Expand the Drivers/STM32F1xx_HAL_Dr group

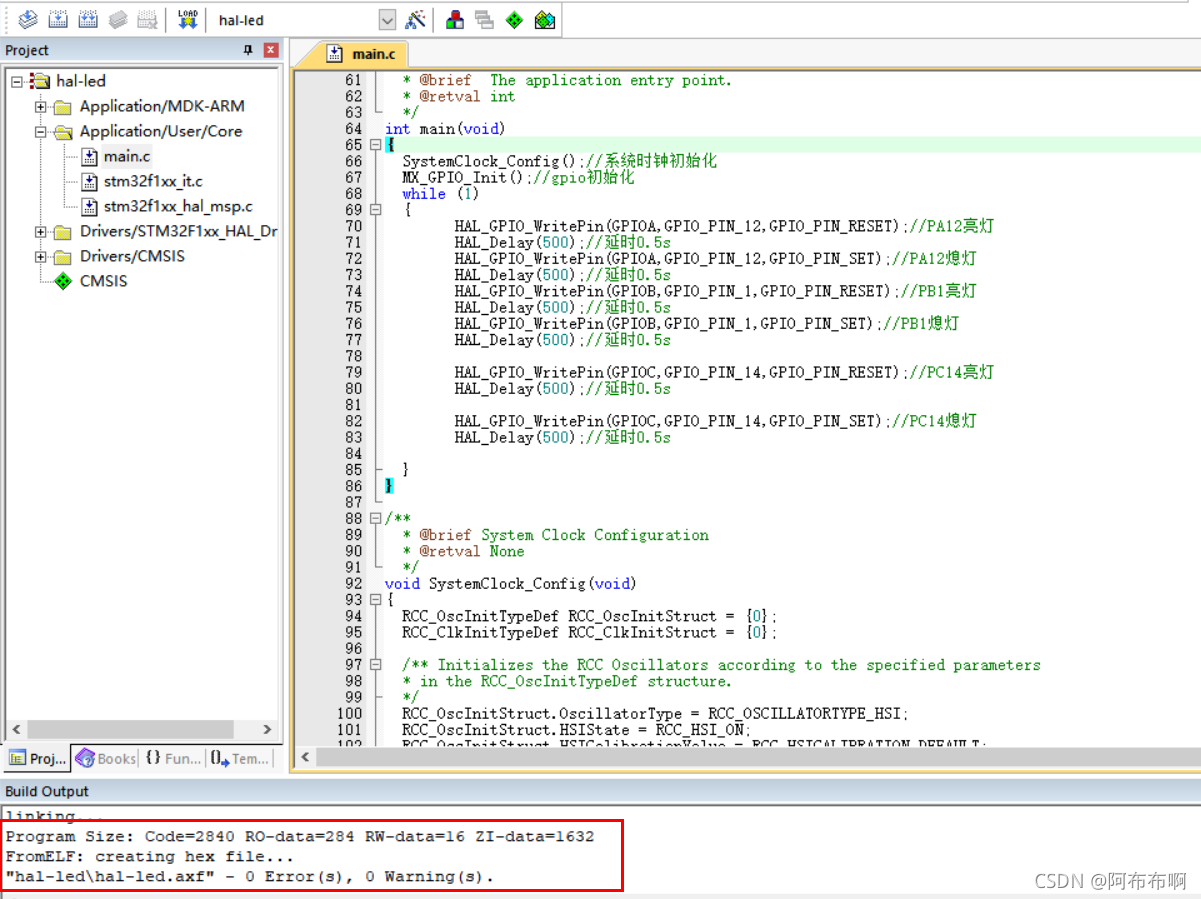[40, 231]
